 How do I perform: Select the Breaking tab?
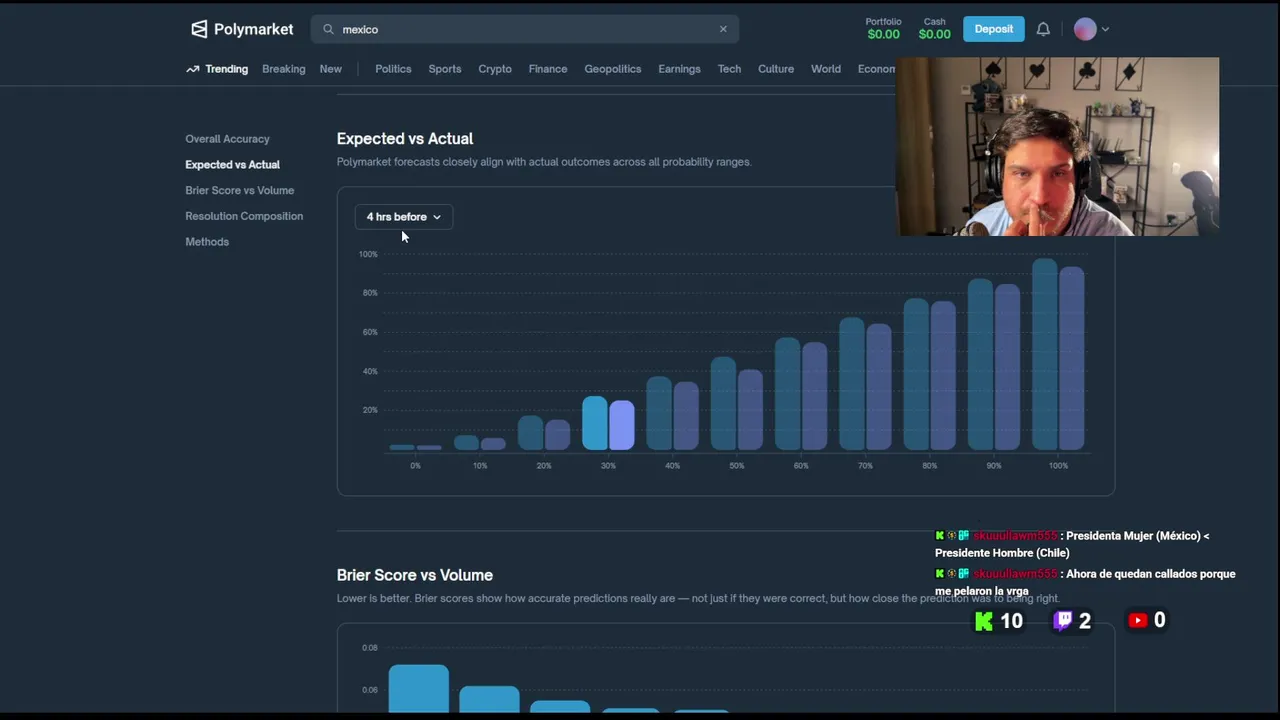tap(283, 69)
